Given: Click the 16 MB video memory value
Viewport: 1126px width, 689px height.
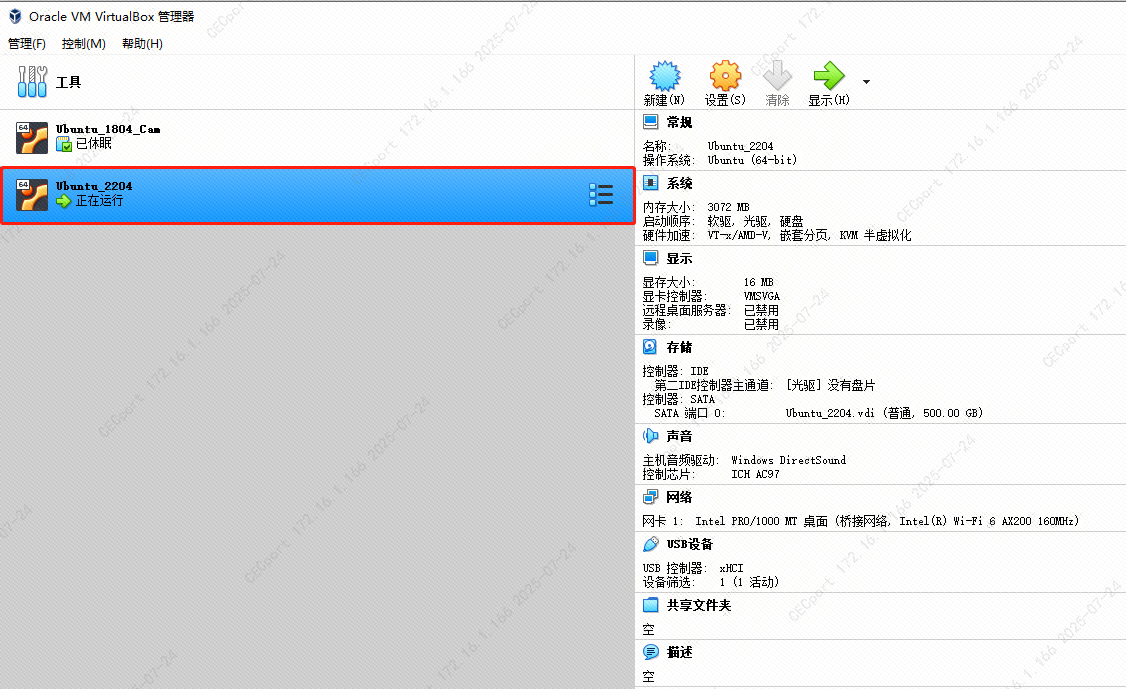Looking at the screenshot, I should 758,282.
